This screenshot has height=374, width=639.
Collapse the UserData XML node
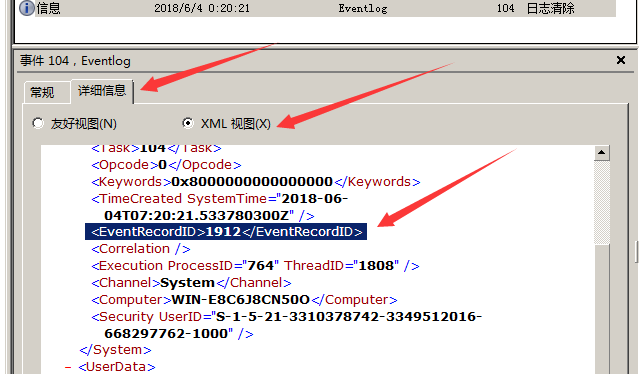(x=68, y=367)
